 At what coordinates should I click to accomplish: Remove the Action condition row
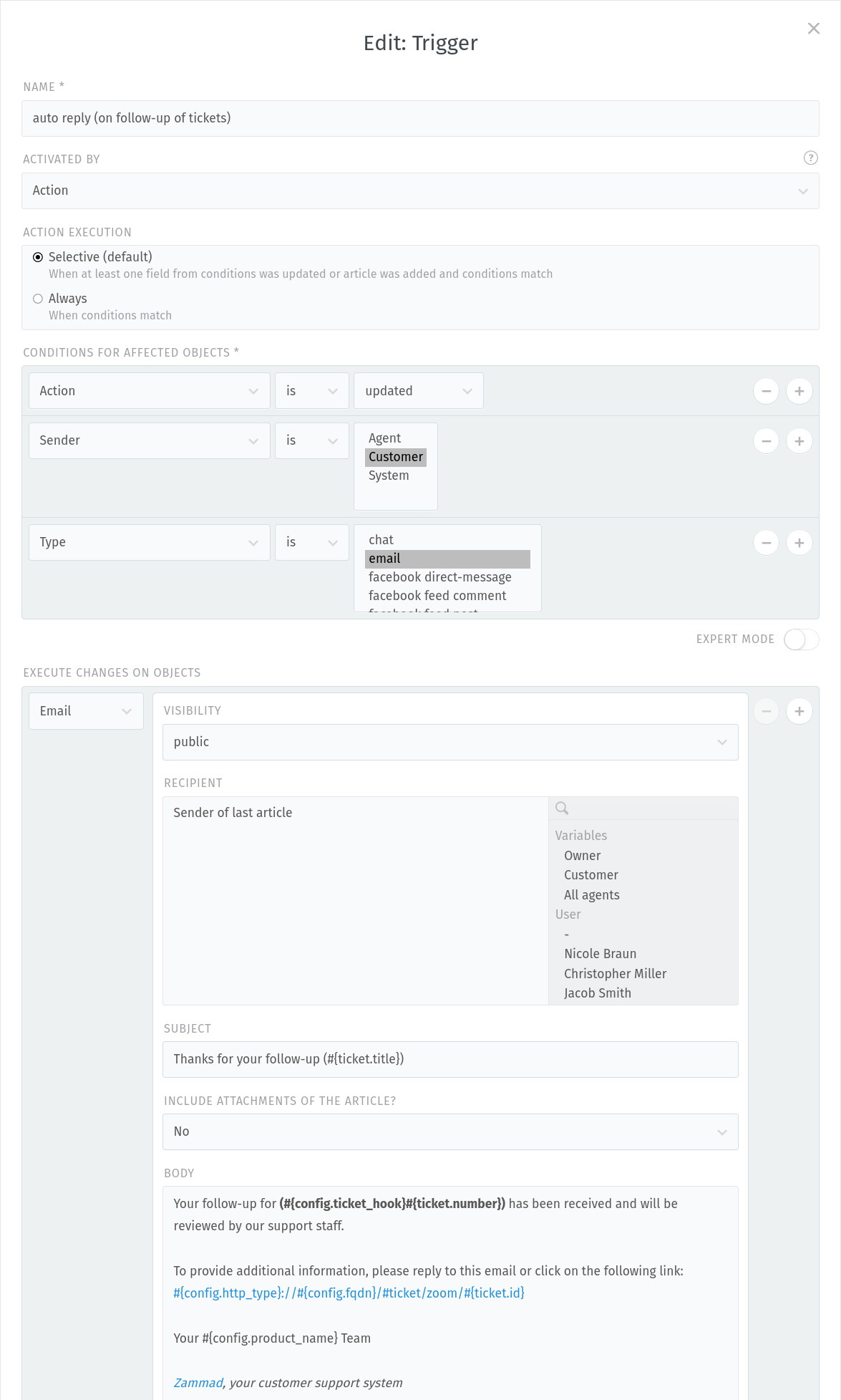click(x=766, y=391)
